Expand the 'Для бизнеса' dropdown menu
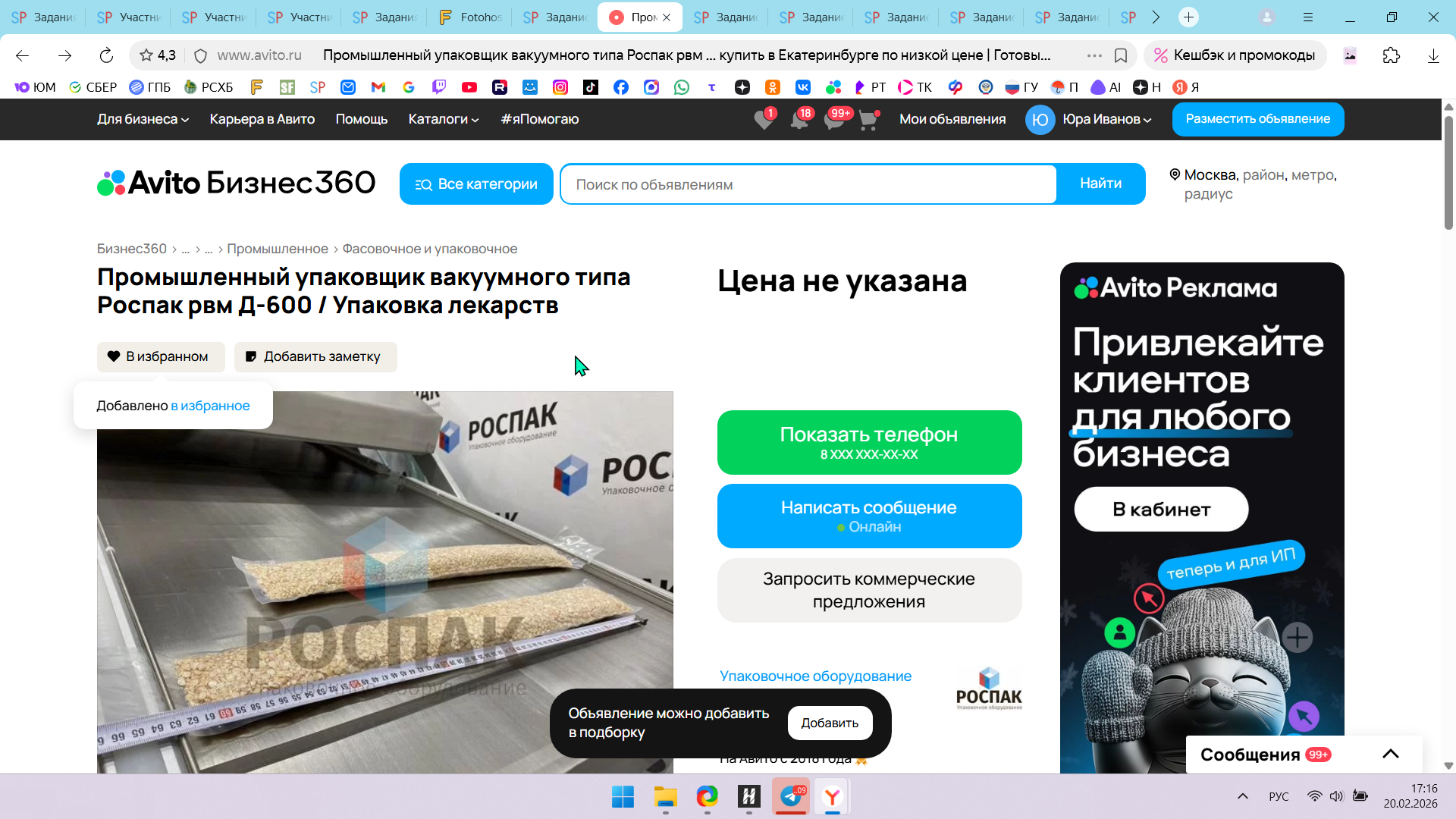 (143, 119)
